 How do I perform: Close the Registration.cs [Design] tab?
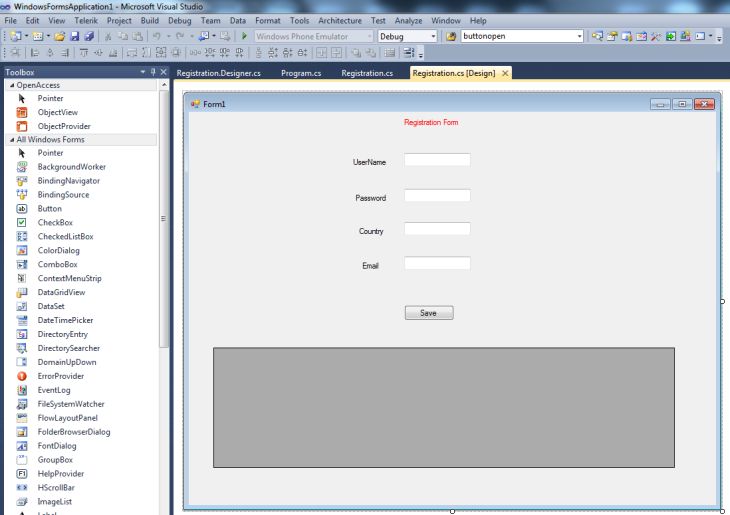point(505,73)
